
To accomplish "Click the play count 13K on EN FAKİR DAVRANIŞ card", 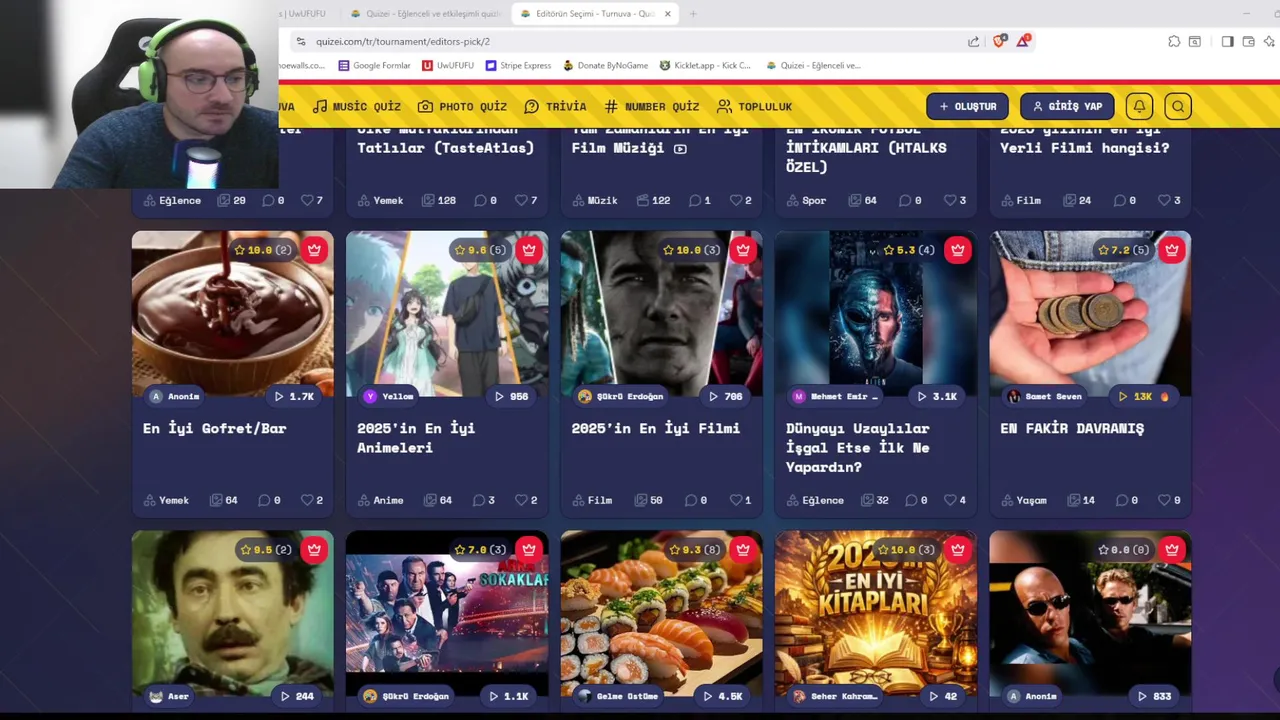I will pos(1143,396).
